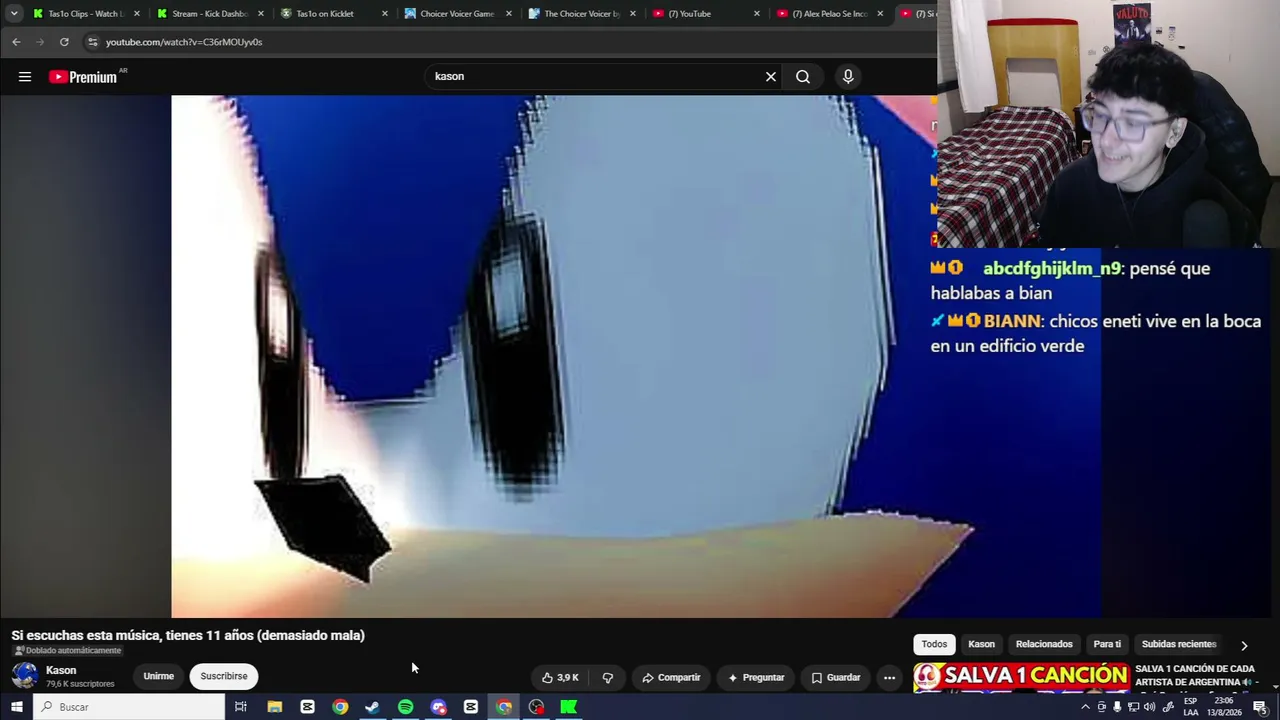Open Task View on the taskbar
Image resolution: width=1280 pixels, height=720 pixels.
[x=241, y=707]
